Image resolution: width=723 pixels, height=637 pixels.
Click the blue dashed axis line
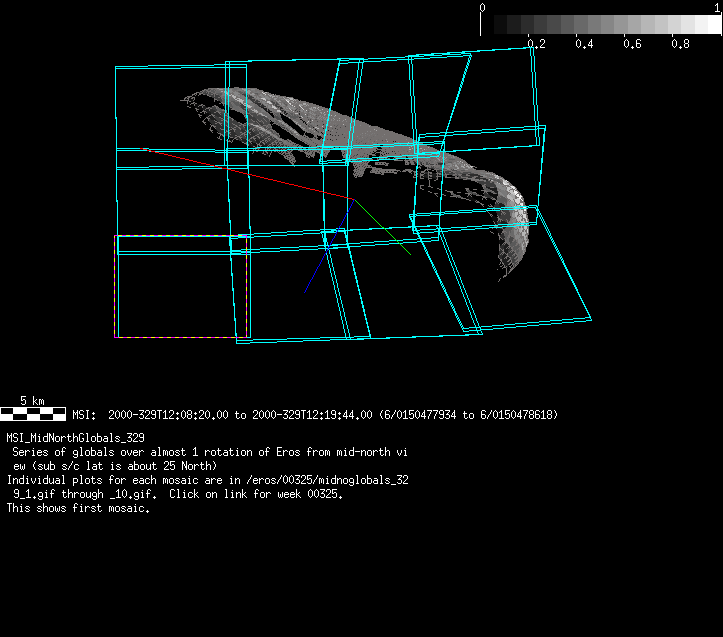click(322, 262)
